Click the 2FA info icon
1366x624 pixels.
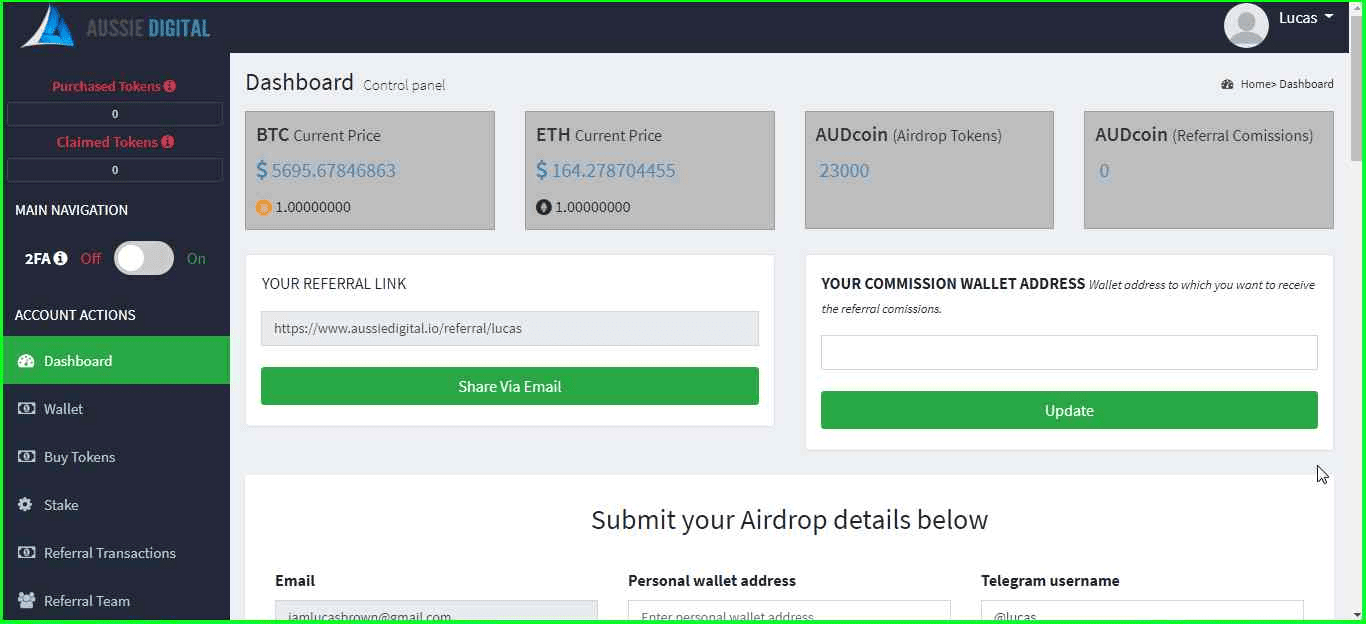click(61, 258)
